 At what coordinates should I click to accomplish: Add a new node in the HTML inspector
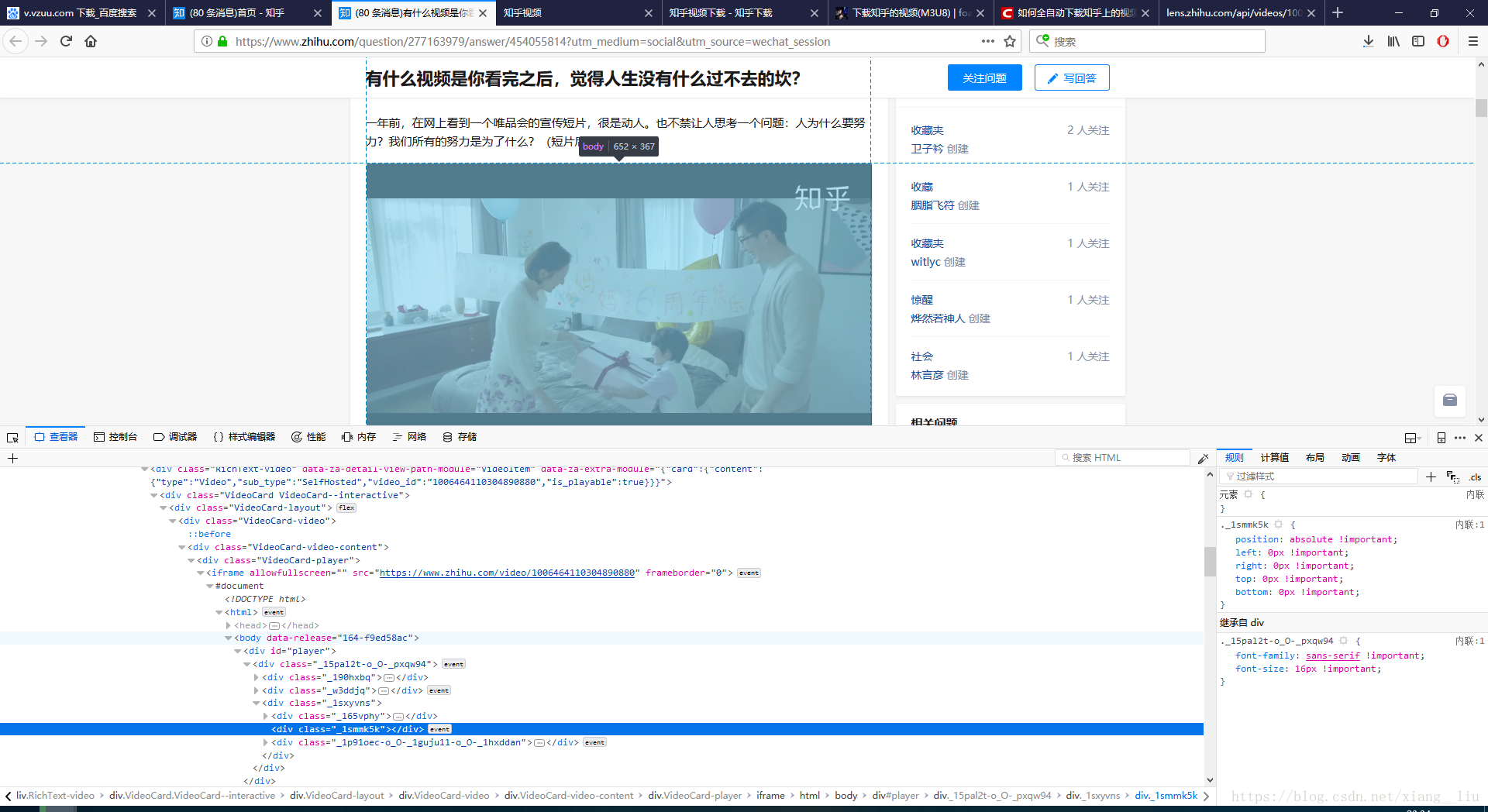[12, 458]
